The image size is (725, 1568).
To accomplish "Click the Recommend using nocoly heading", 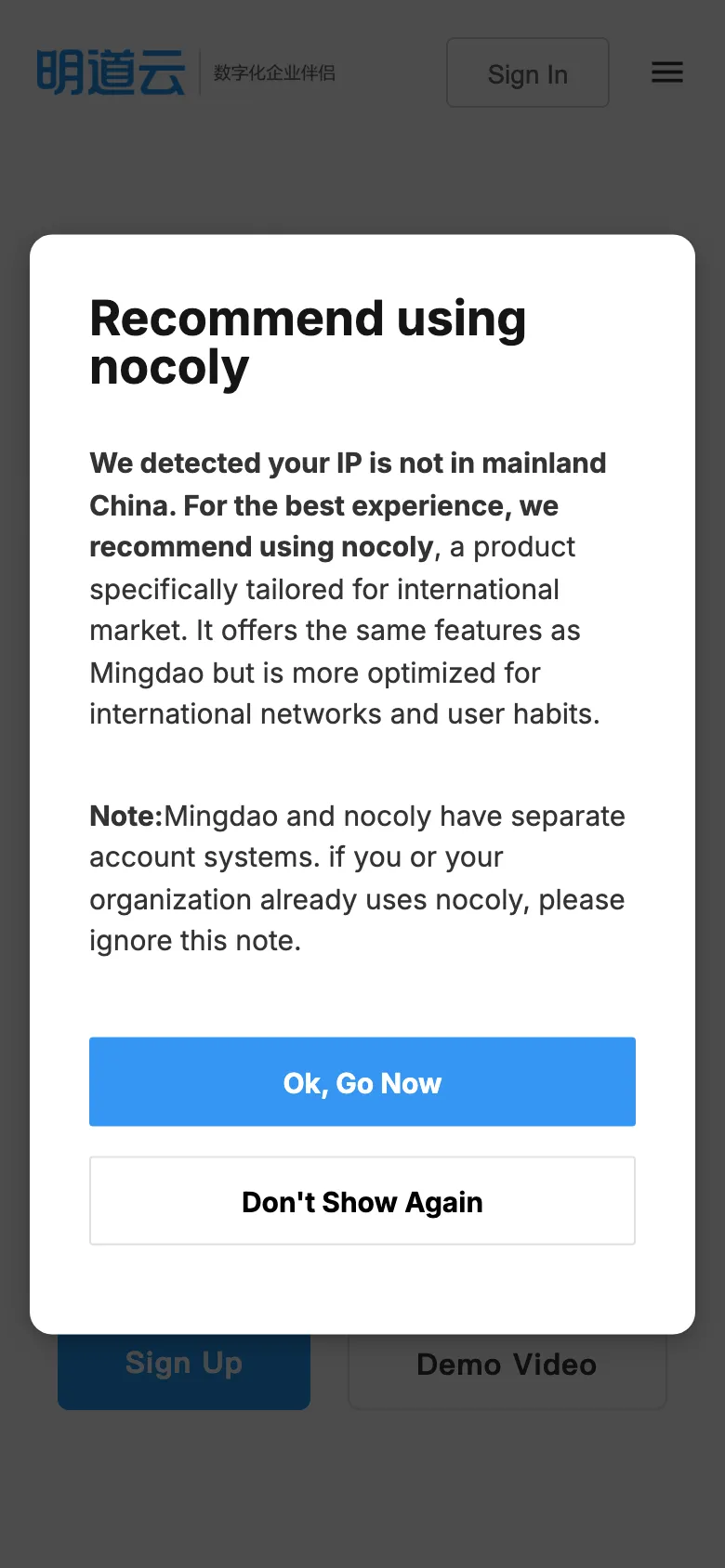I will 307,341.
